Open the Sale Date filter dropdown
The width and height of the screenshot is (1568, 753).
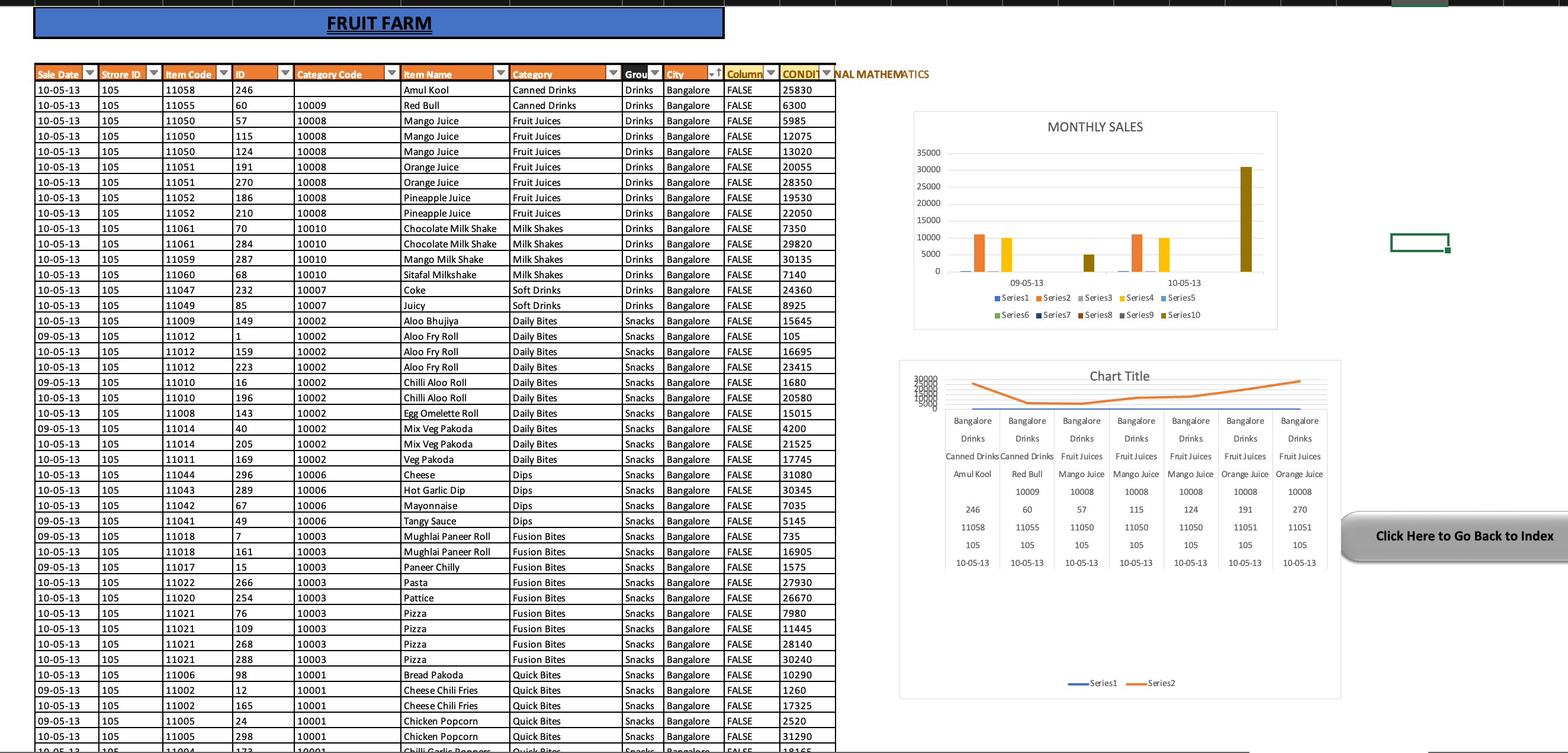click(90, 73)
